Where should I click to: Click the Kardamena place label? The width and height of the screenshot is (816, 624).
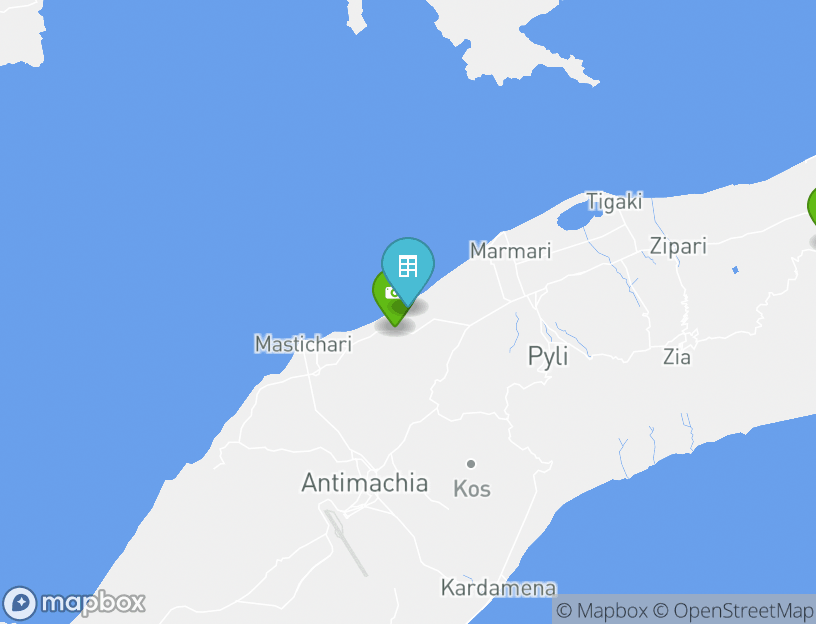click(499, 588)
